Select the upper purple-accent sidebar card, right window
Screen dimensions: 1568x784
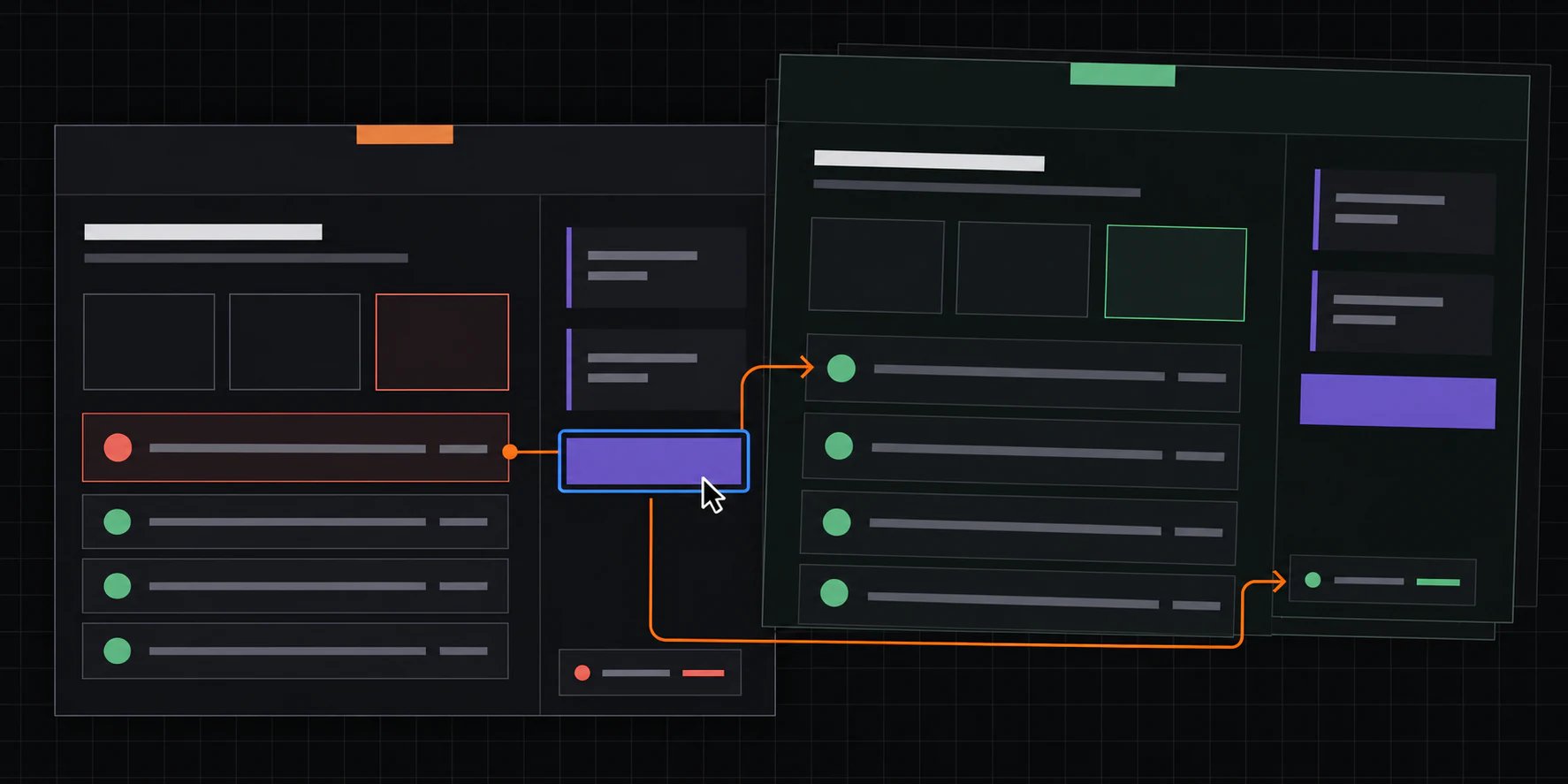[1404, 210]
